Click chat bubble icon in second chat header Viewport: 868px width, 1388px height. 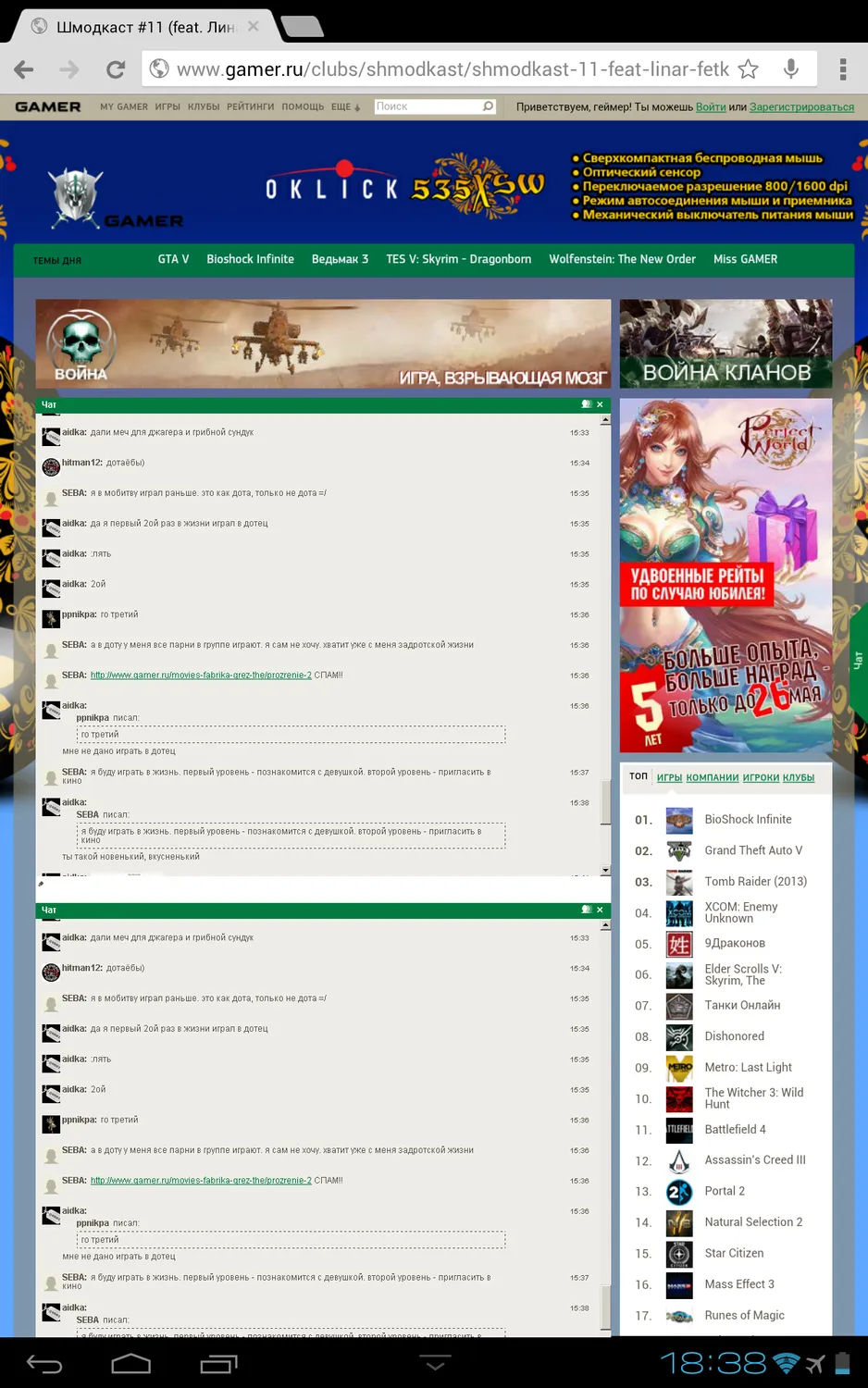point(586,910)
